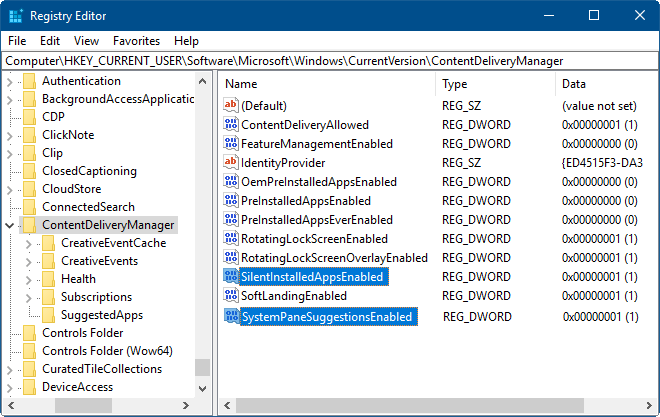
Task: Click the folder icon for CloudStore key
Action: 29,189
